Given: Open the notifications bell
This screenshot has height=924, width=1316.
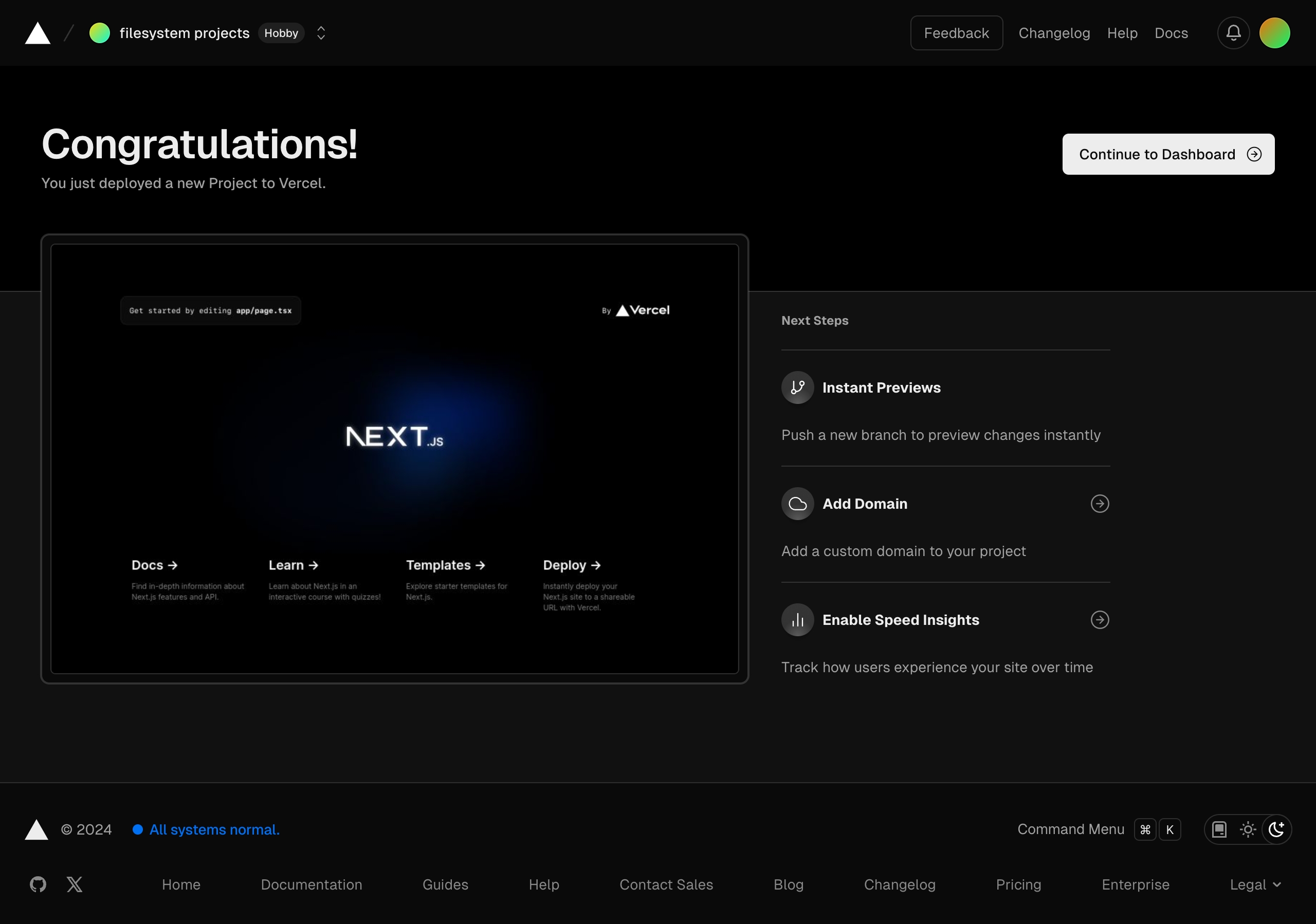Looking at the screenshot, I should coord(1233,33).
